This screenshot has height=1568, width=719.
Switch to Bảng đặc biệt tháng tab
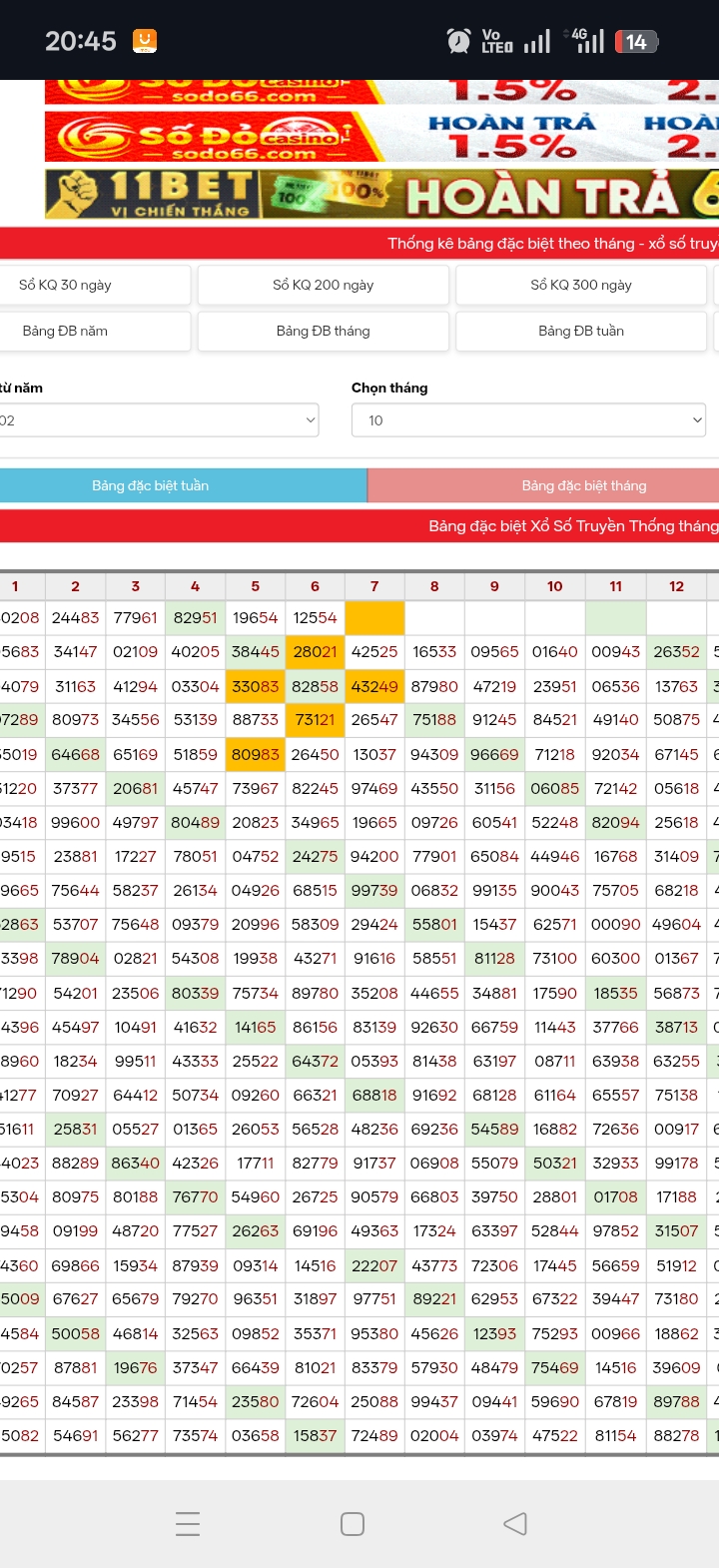pyautogui.click(x=543, y=485)
